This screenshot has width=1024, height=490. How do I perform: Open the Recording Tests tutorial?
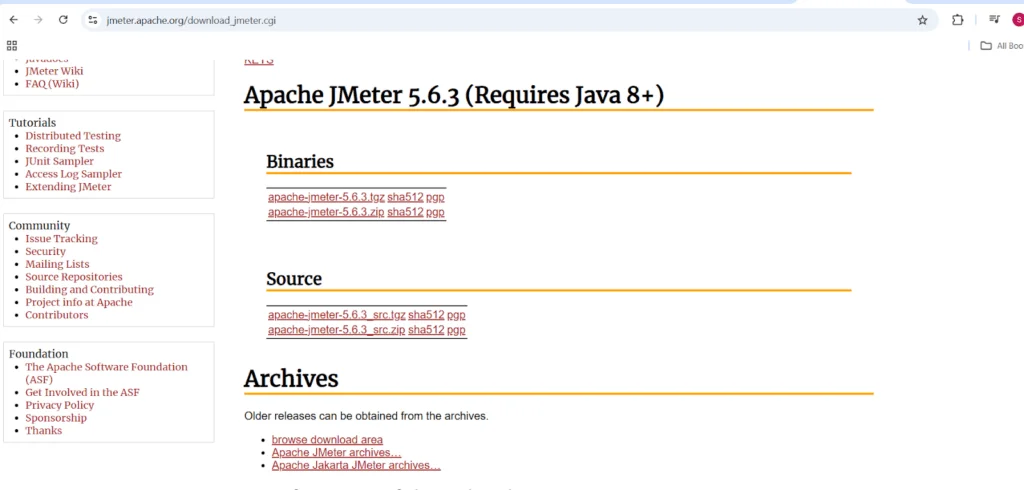pyautogui.click(x=65, y=148)
